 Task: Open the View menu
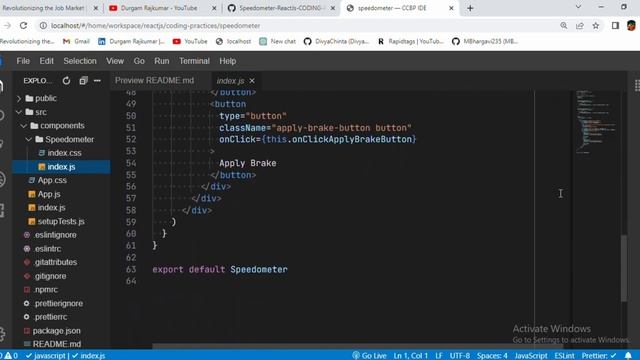tap(115, 61)
